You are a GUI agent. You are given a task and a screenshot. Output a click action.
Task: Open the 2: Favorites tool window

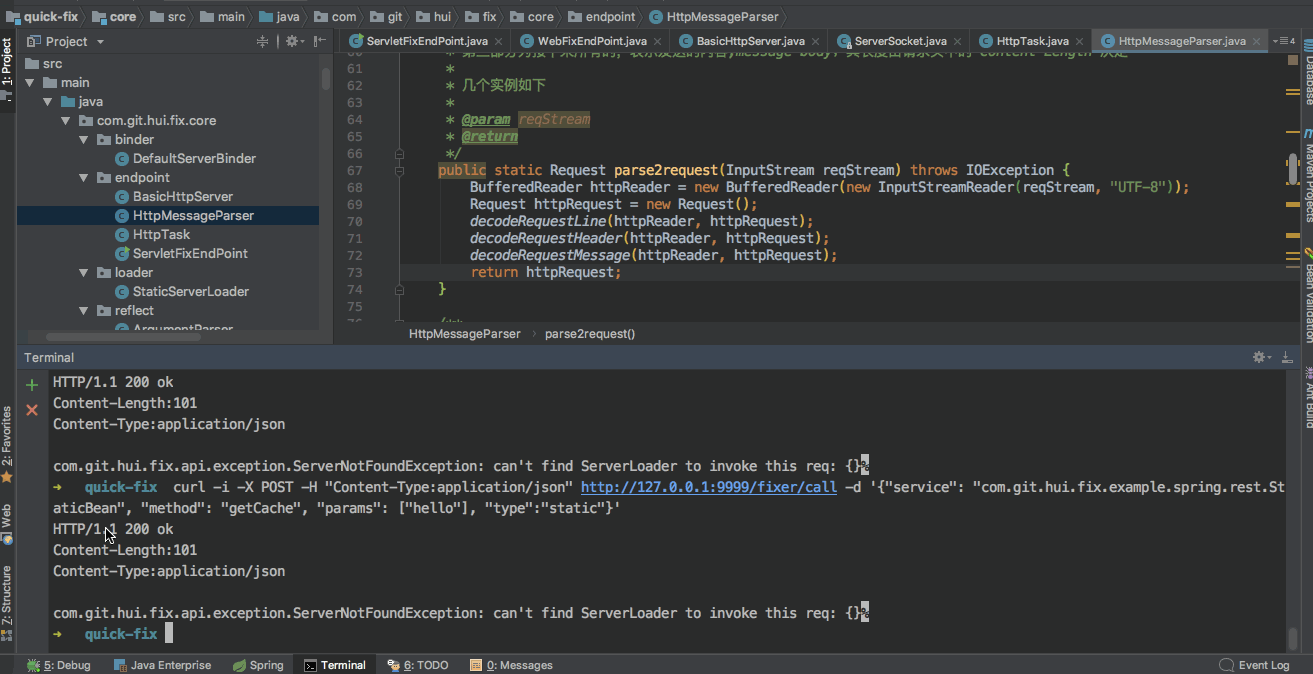(x=7, y=445)
